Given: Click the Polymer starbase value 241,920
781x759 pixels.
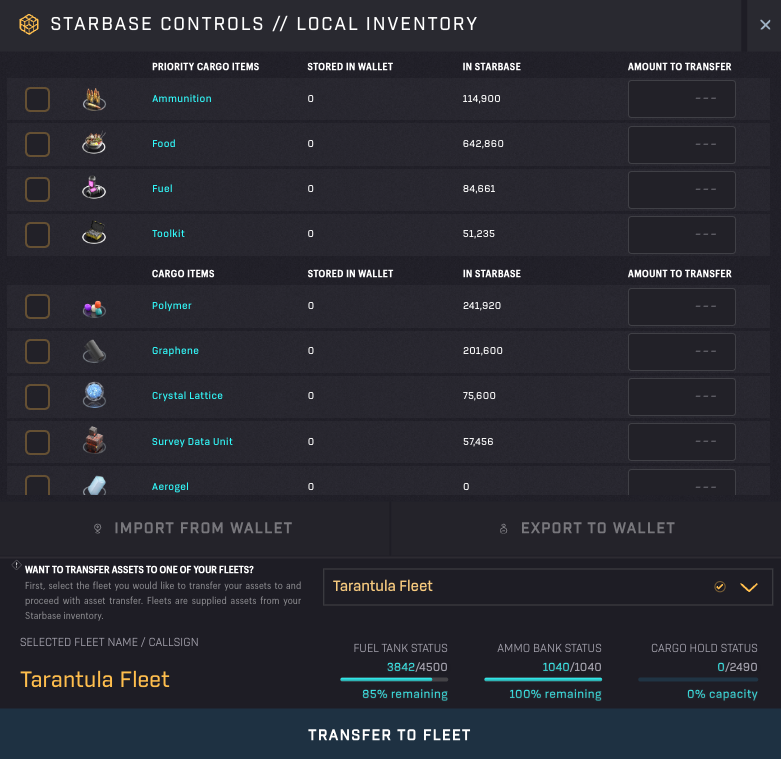Looking at the screenshot, I should (x=482, y=305).
